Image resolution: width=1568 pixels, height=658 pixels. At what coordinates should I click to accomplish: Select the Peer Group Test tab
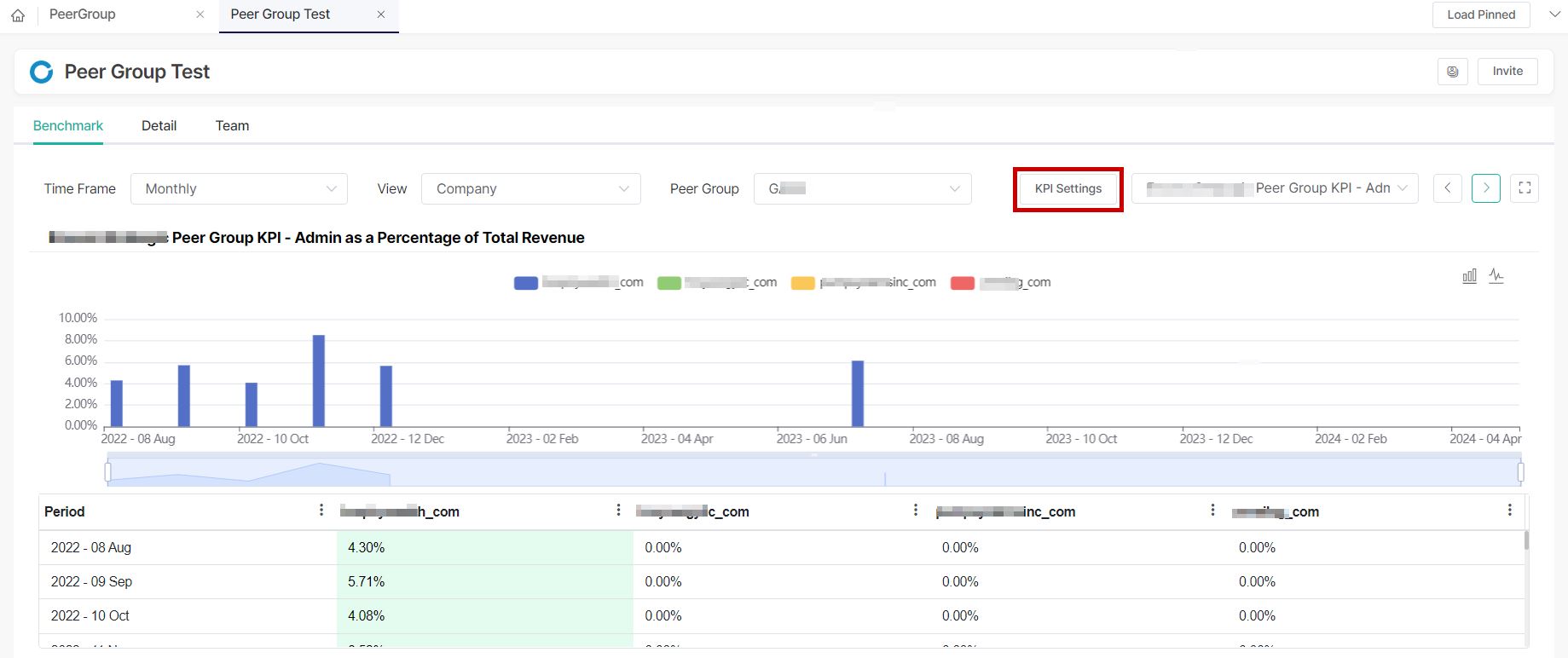(281, 14)
